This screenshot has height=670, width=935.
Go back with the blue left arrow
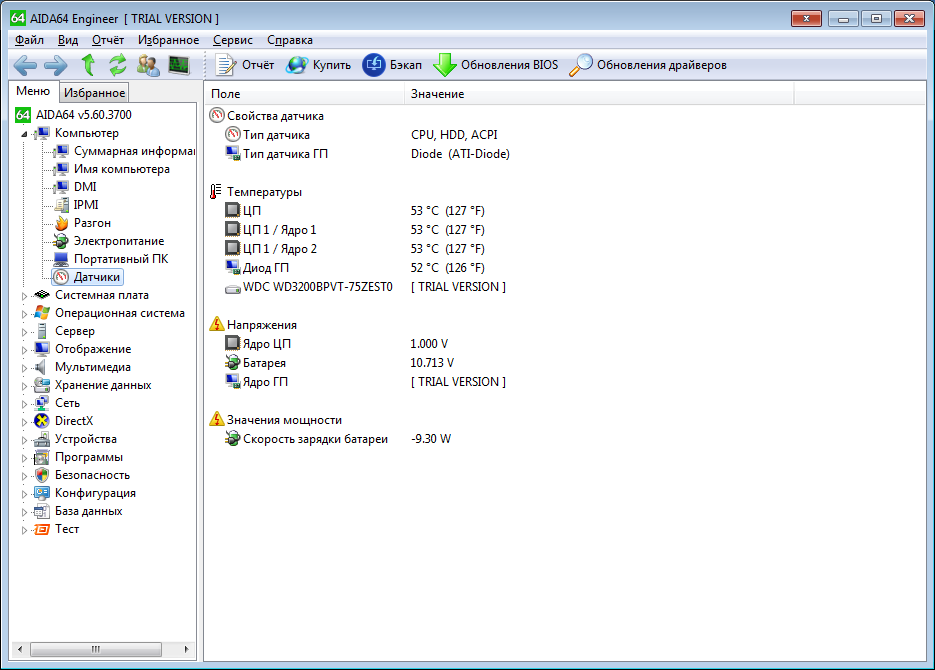pos(25,65)
